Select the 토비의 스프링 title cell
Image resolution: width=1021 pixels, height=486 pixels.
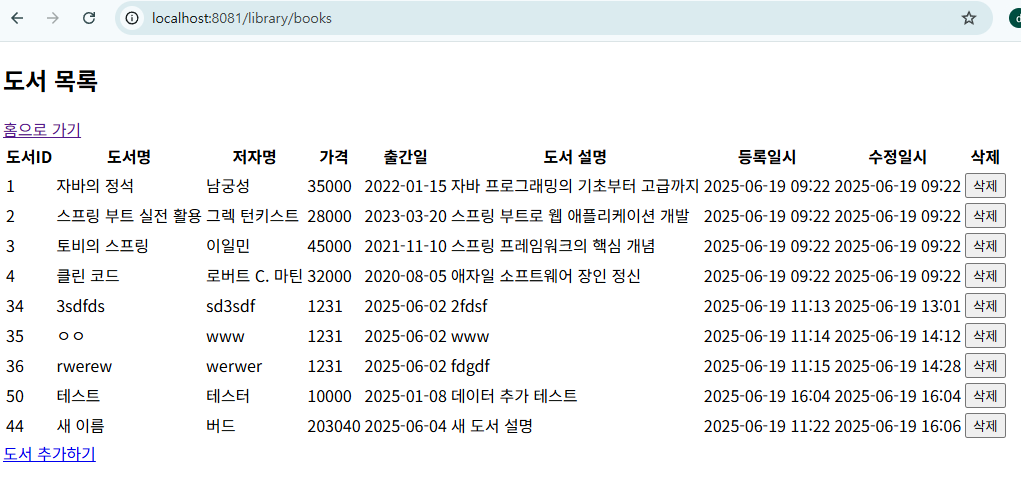pyautogui.click(x=103, y=246)
